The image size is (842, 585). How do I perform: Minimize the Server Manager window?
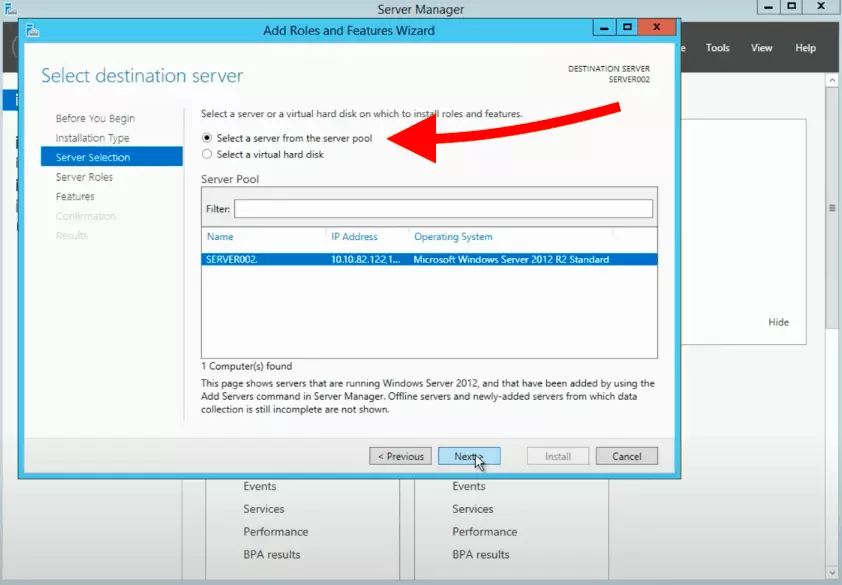coord(768,7)
